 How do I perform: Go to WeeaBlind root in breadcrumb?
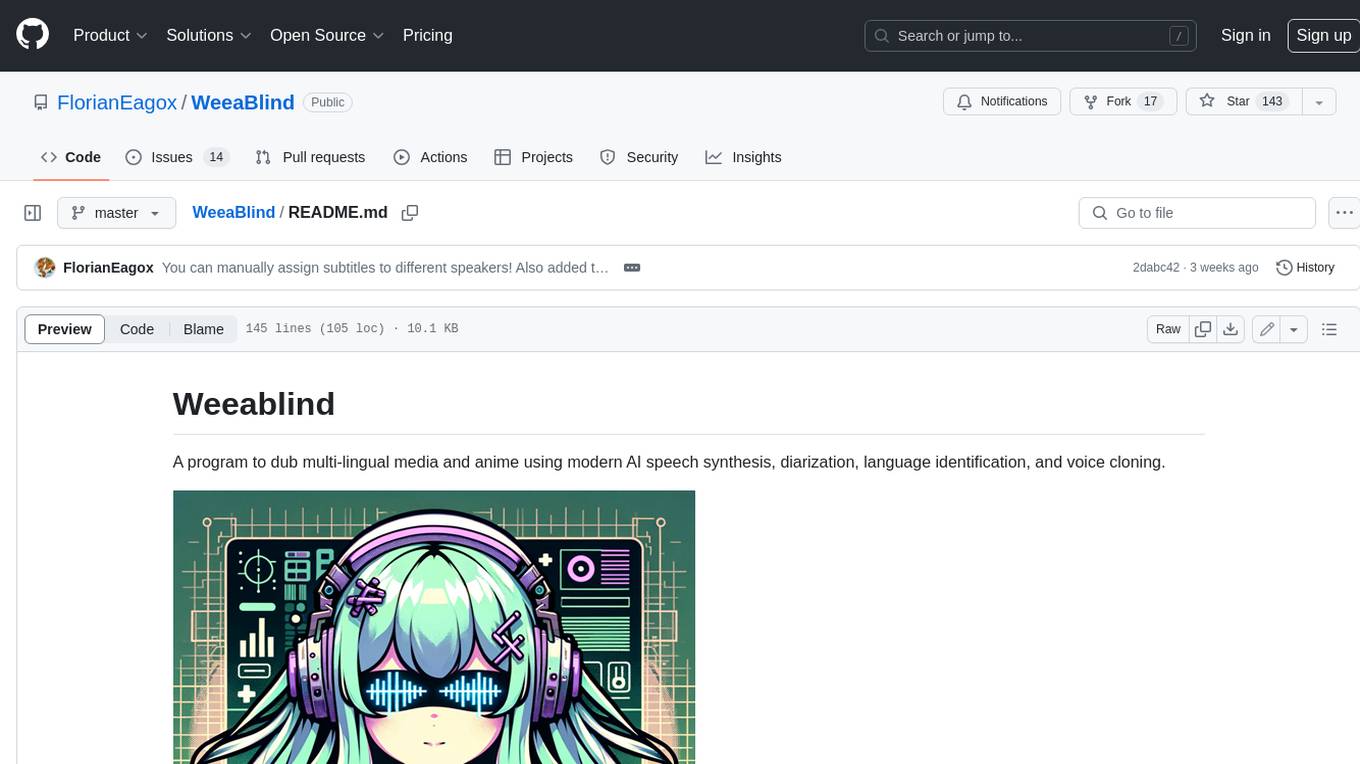pyautogui.click(x=233, y=213)
